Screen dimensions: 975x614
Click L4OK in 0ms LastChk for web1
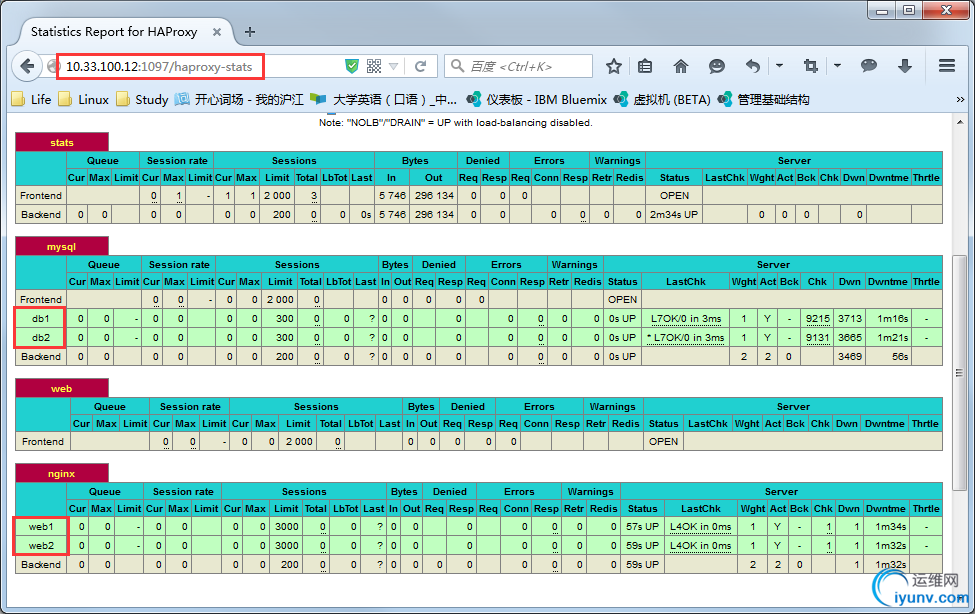tap(700, 526)
